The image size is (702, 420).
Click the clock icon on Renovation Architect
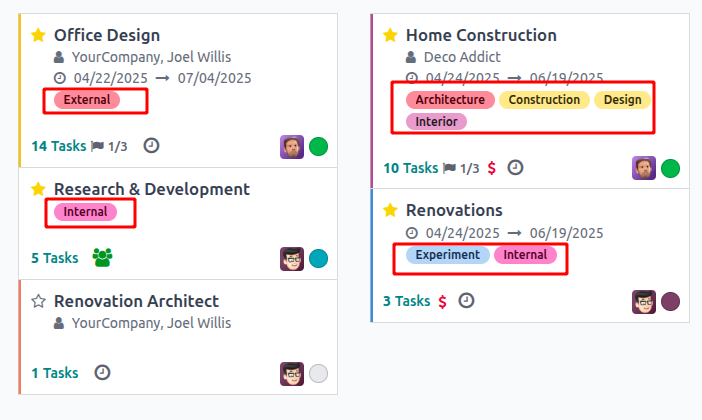tap(102, 373)
